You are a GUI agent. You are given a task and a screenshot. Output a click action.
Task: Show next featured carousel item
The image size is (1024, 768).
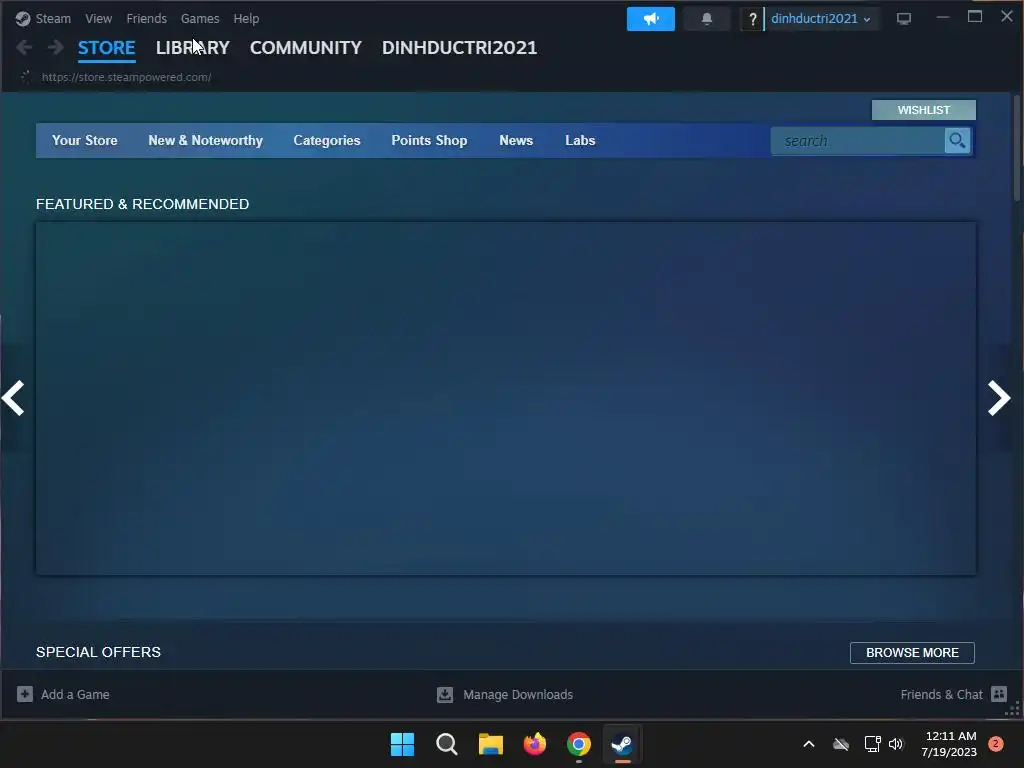coord(999,398)
